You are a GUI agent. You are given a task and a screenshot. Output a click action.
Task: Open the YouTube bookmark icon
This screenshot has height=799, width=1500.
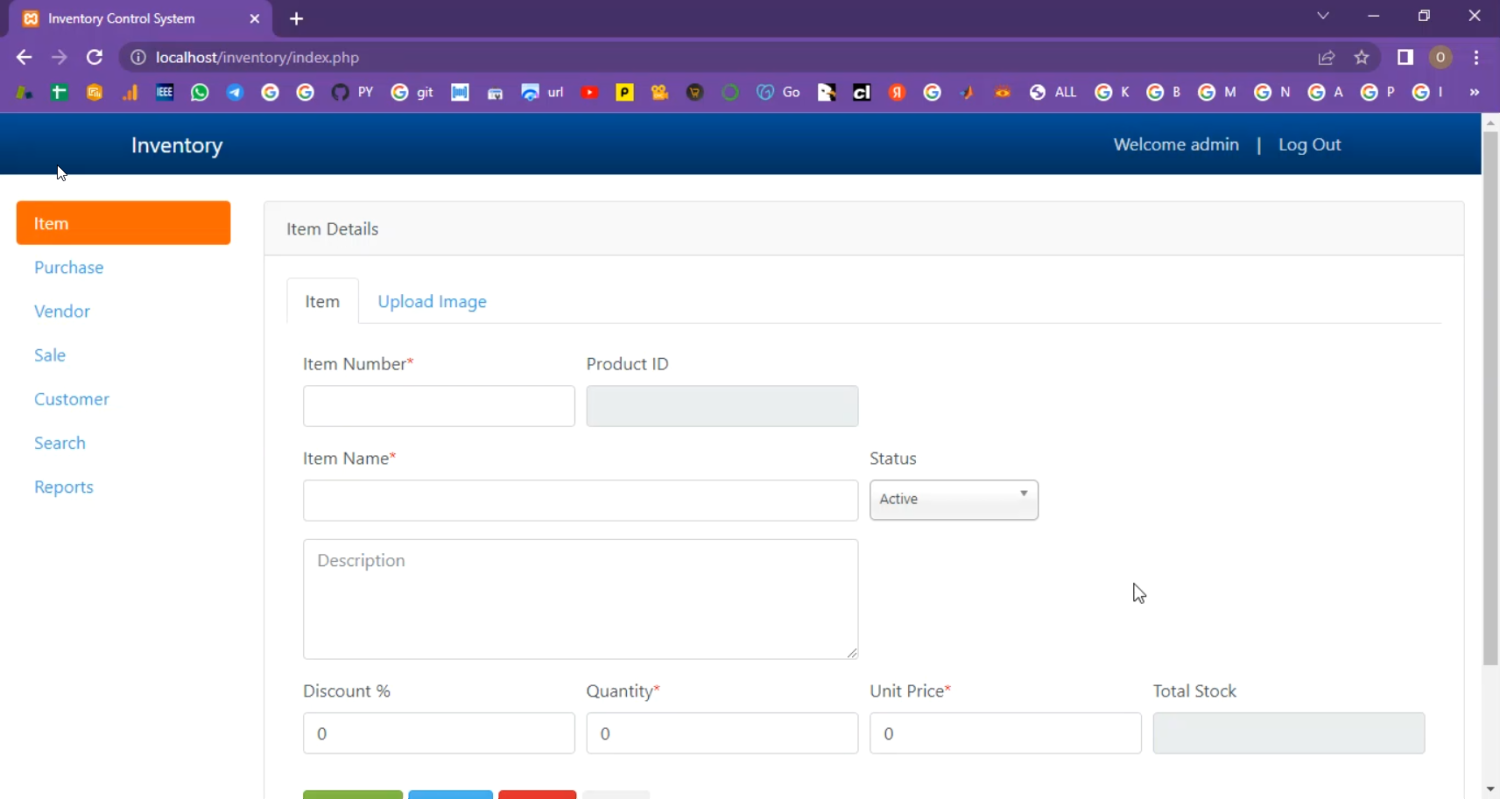[590, 92]
